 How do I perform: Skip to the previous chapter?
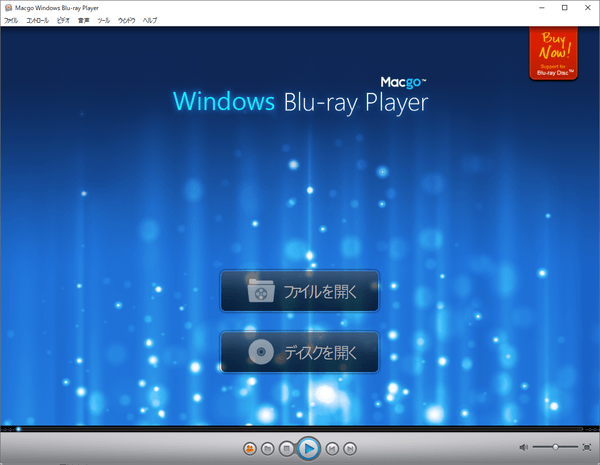(332, 448)
